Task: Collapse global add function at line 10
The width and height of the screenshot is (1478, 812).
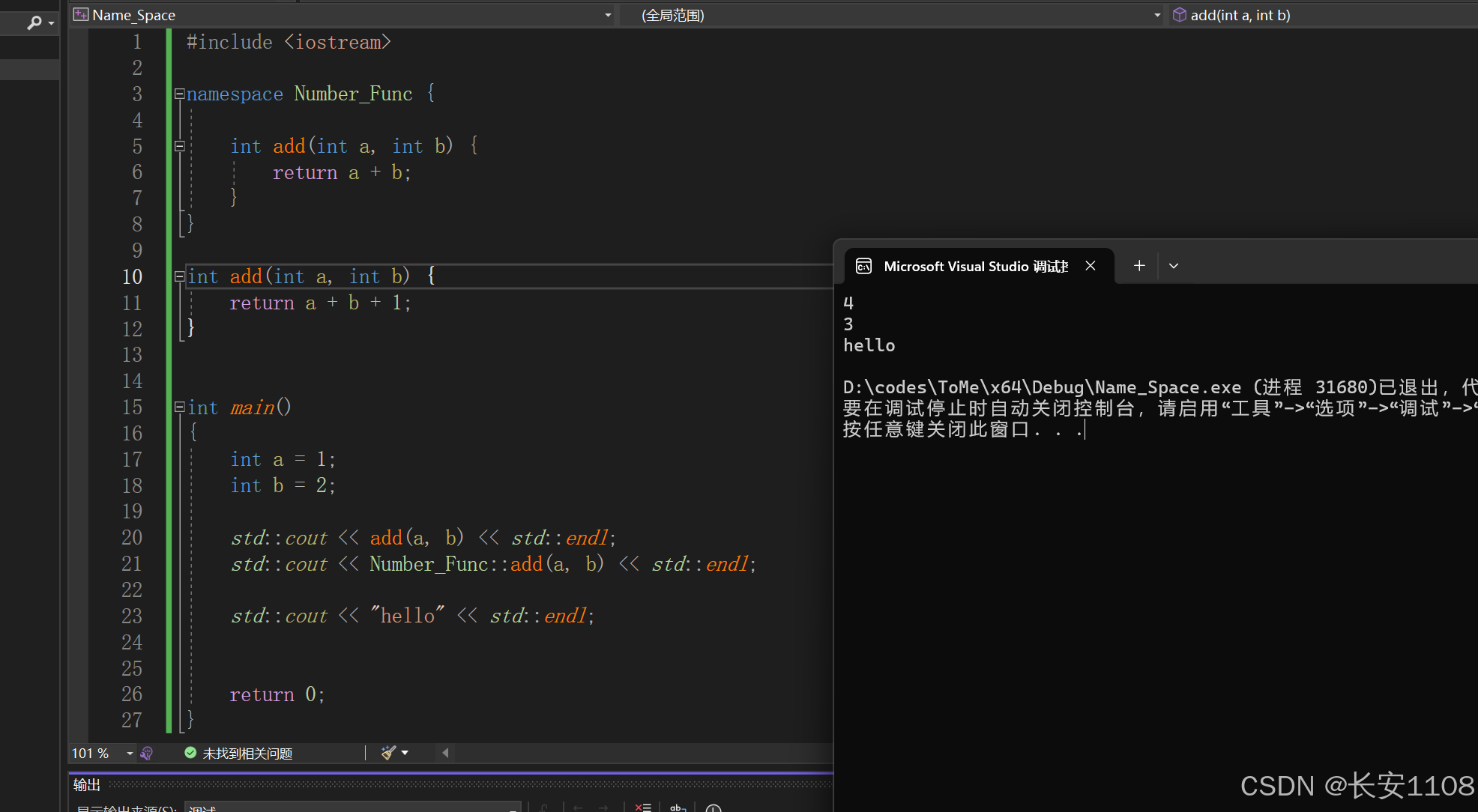Action: coord(179,276)
